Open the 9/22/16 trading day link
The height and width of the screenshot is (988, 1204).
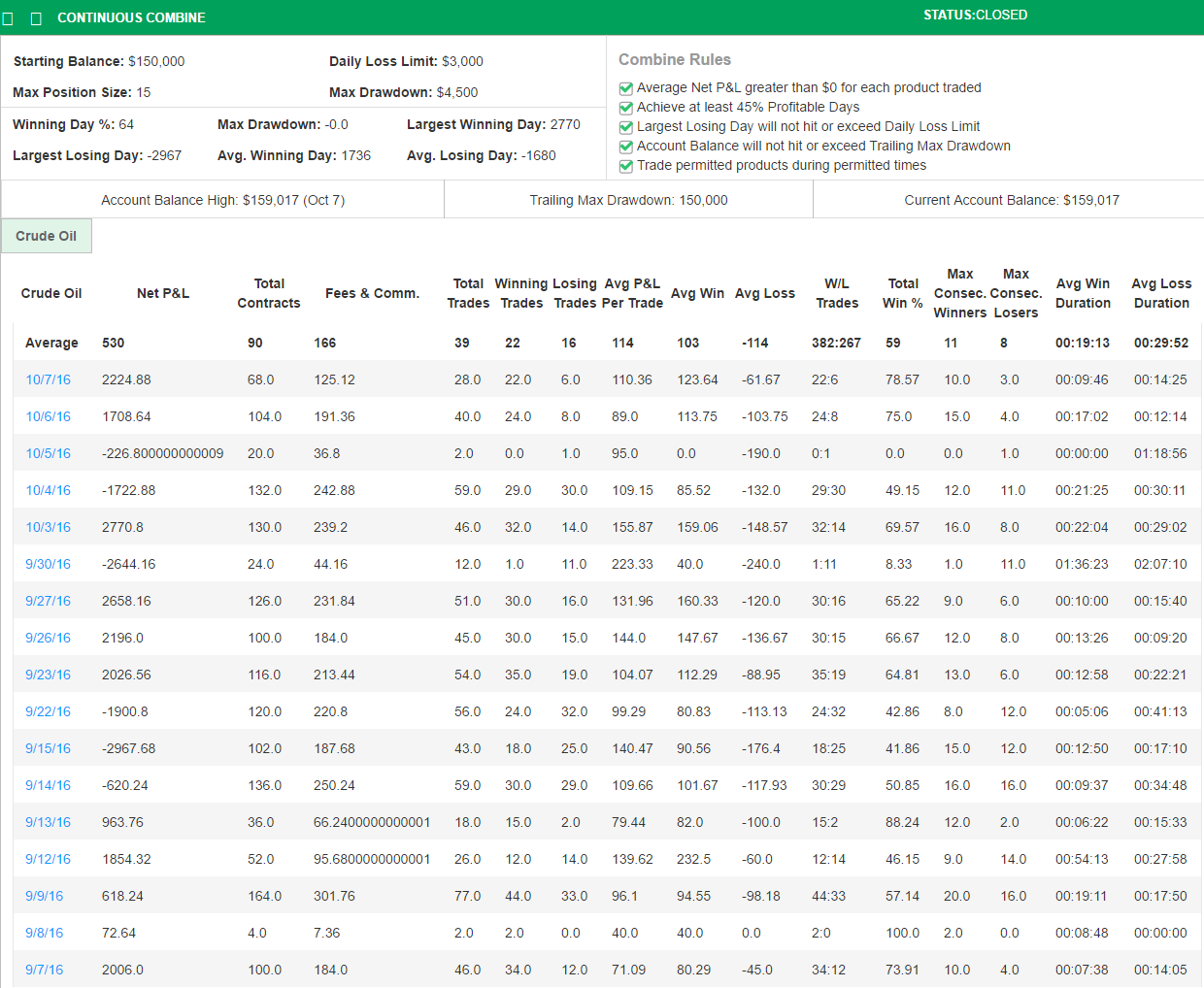tap(48, 711)
